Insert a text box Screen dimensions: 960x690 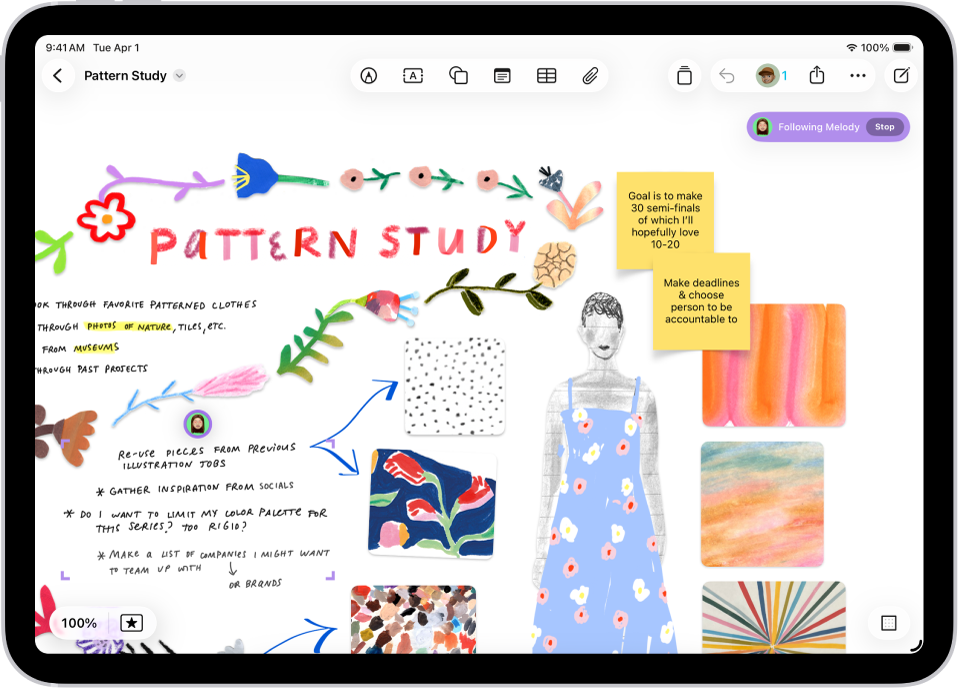413,76
